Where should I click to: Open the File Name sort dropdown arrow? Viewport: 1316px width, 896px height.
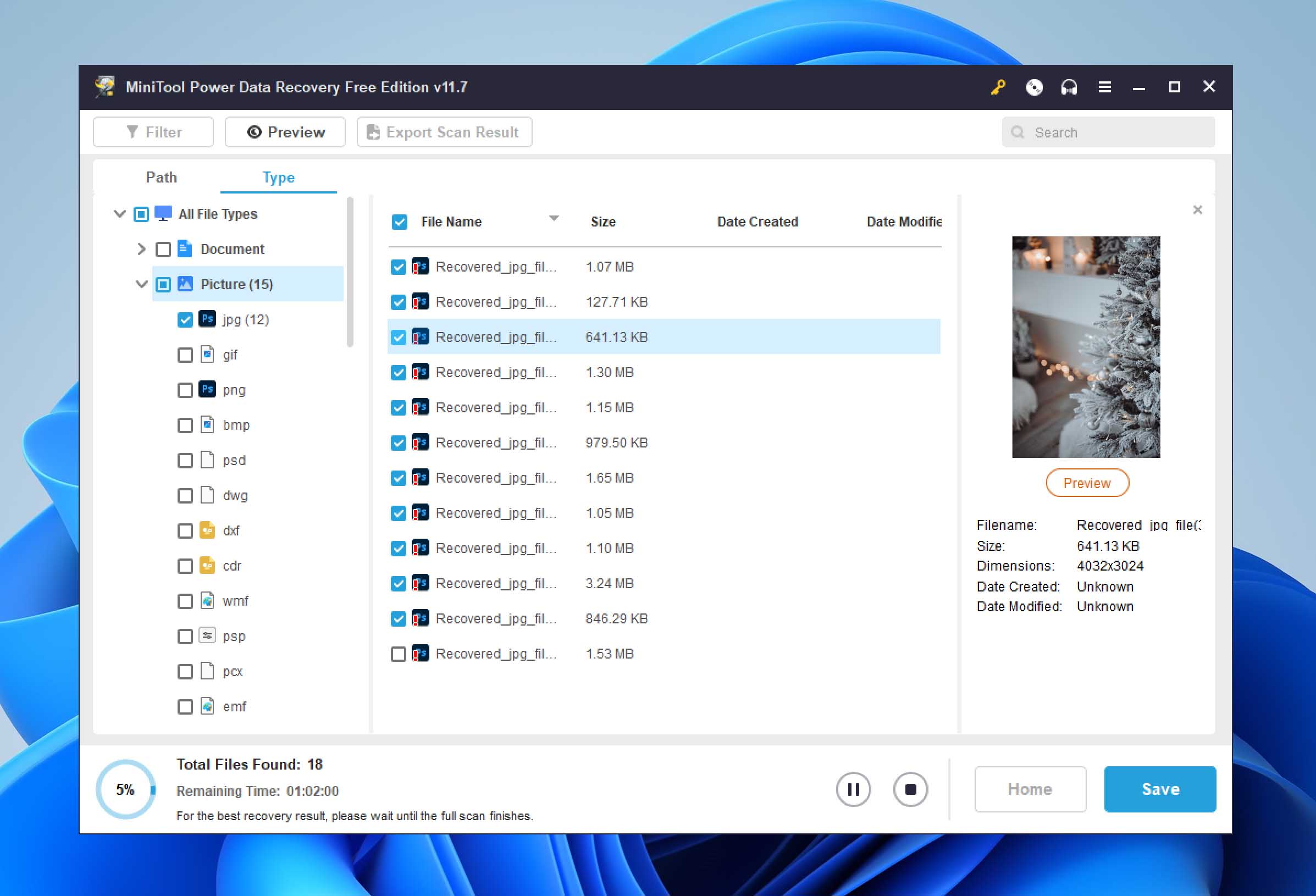click(554, 218)
